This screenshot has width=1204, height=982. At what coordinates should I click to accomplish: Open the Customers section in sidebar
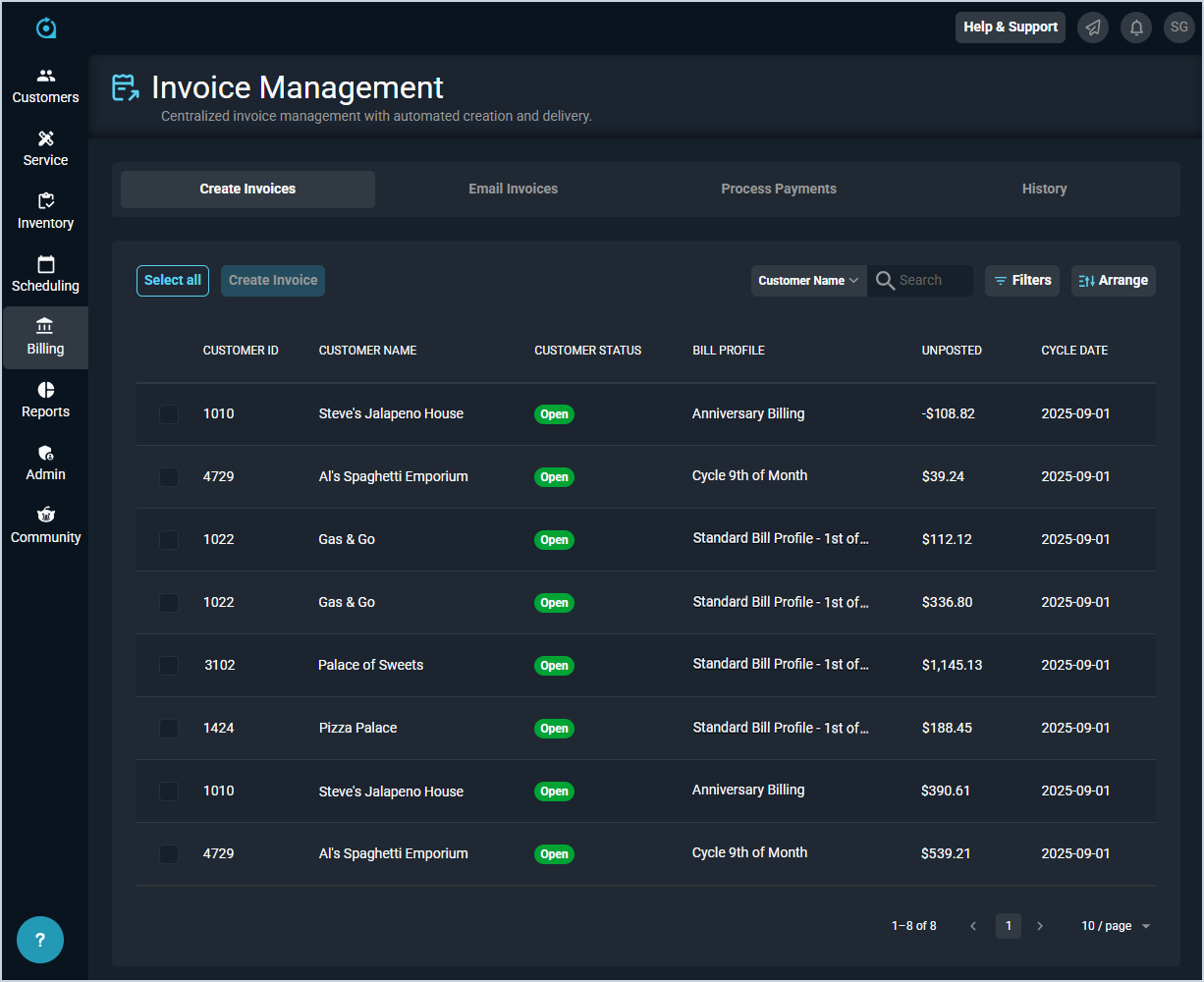point(45,86)
